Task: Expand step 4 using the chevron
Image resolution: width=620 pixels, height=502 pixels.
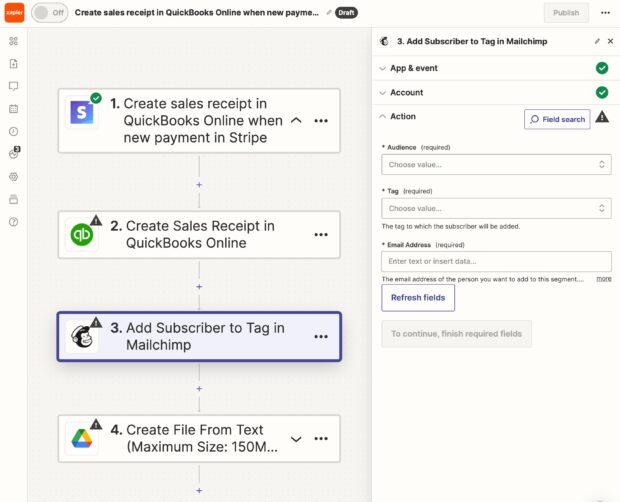Action: [x=296, y=439]
